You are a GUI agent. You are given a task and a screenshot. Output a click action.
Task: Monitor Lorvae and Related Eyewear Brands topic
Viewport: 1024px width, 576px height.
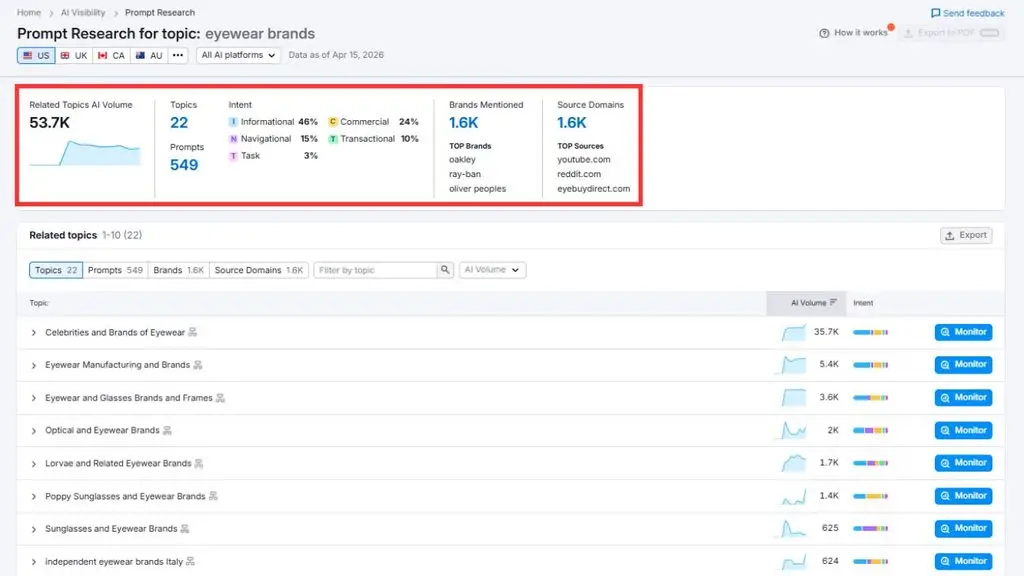(x=963, y=463)
